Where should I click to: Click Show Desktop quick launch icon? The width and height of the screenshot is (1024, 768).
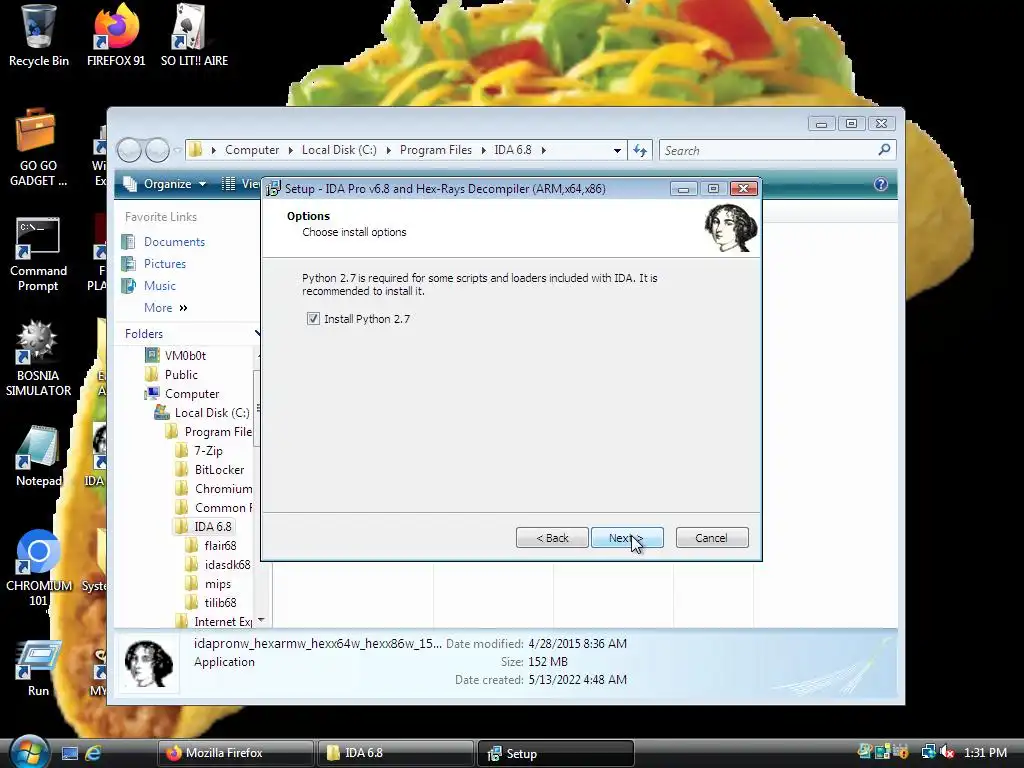click(70, 753)
